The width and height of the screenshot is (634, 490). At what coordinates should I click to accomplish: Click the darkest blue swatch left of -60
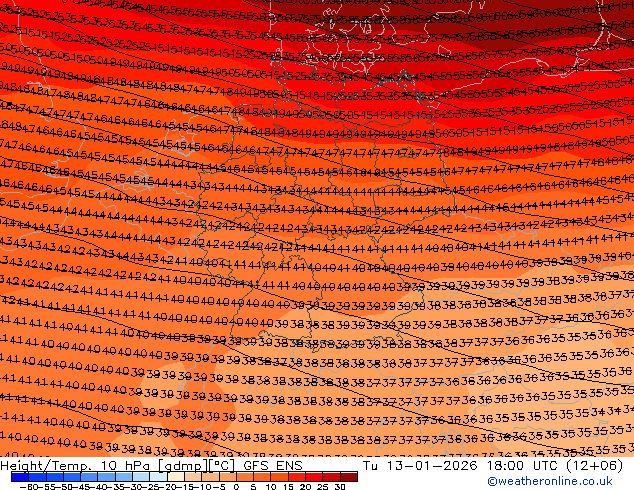(x=20, y=477)
